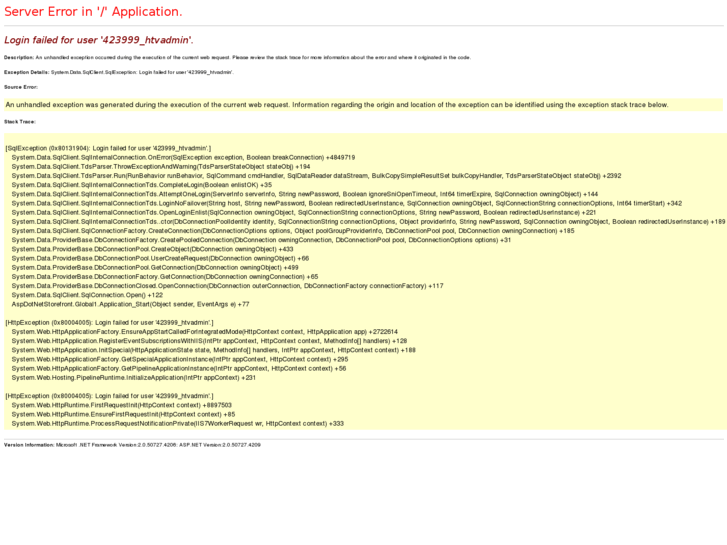The width and height of the screenshot is (727, 545).
Task: Click the 'PipelineRuntime.InitializeApplication' stack line
Action: [134, 378]
